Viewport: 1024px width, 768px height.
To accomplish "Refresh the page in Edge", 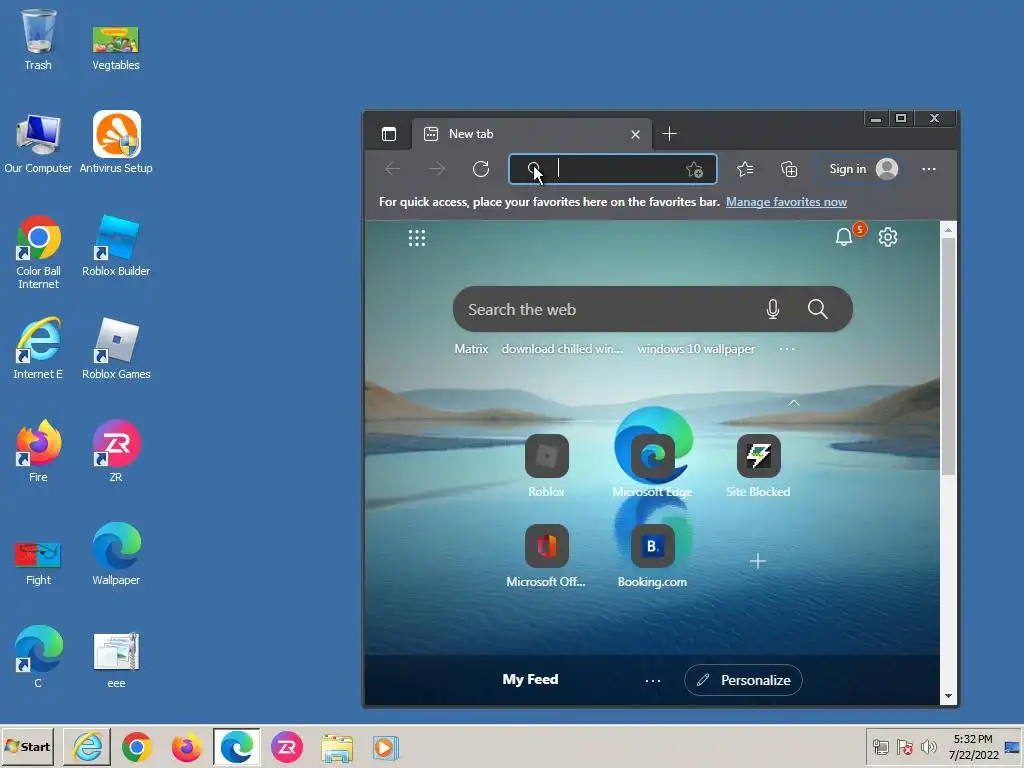I will [481, 169].
